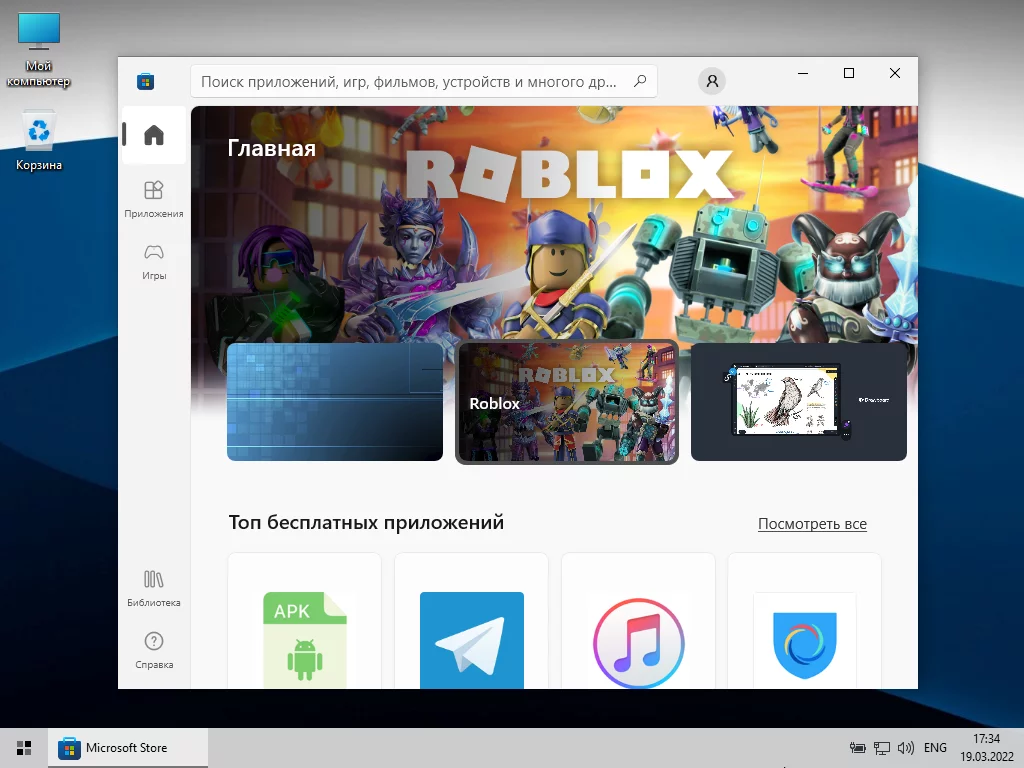Click the power/battery tray icon
The height and width of the screenshot is (768, 1024).
[857, 748]
